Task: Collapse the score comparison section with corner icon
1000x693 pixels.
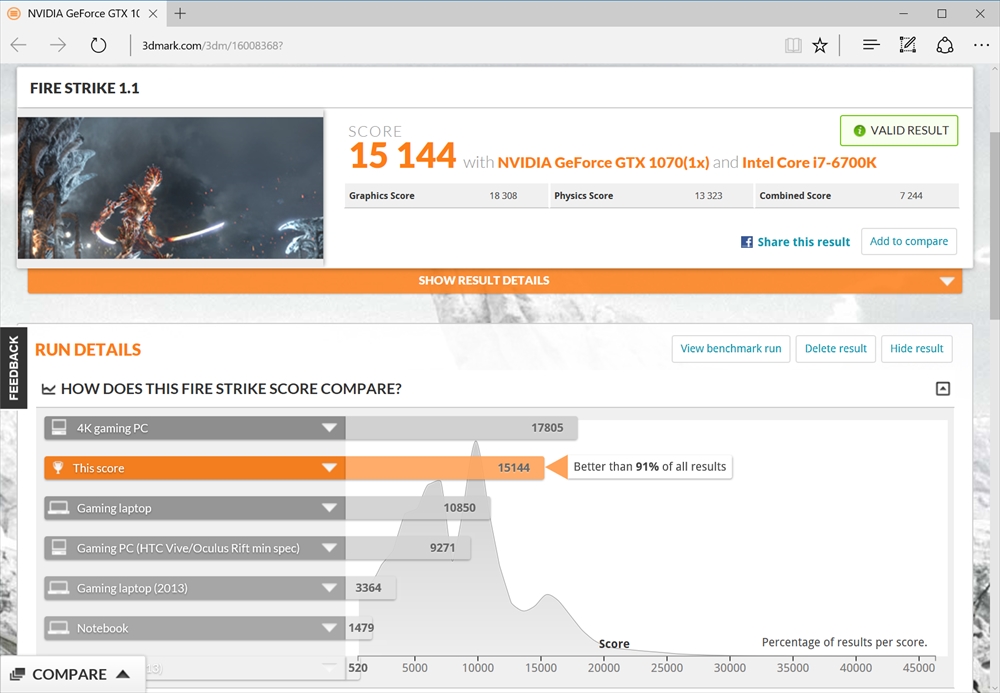Action: pos(943,389)
